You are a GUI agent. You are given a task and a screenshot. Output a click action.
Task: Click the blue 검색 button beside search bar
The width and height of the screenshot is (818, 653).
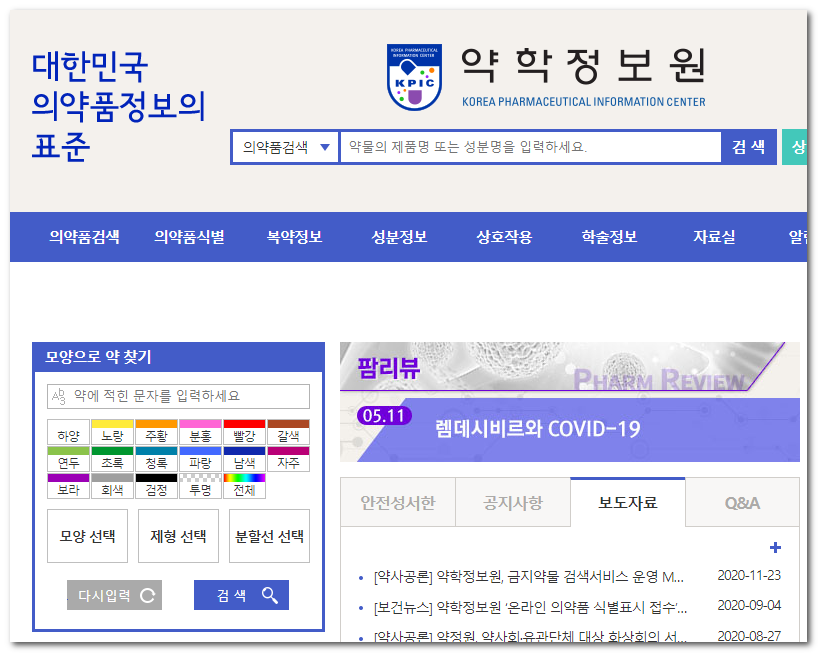[749, 147]
